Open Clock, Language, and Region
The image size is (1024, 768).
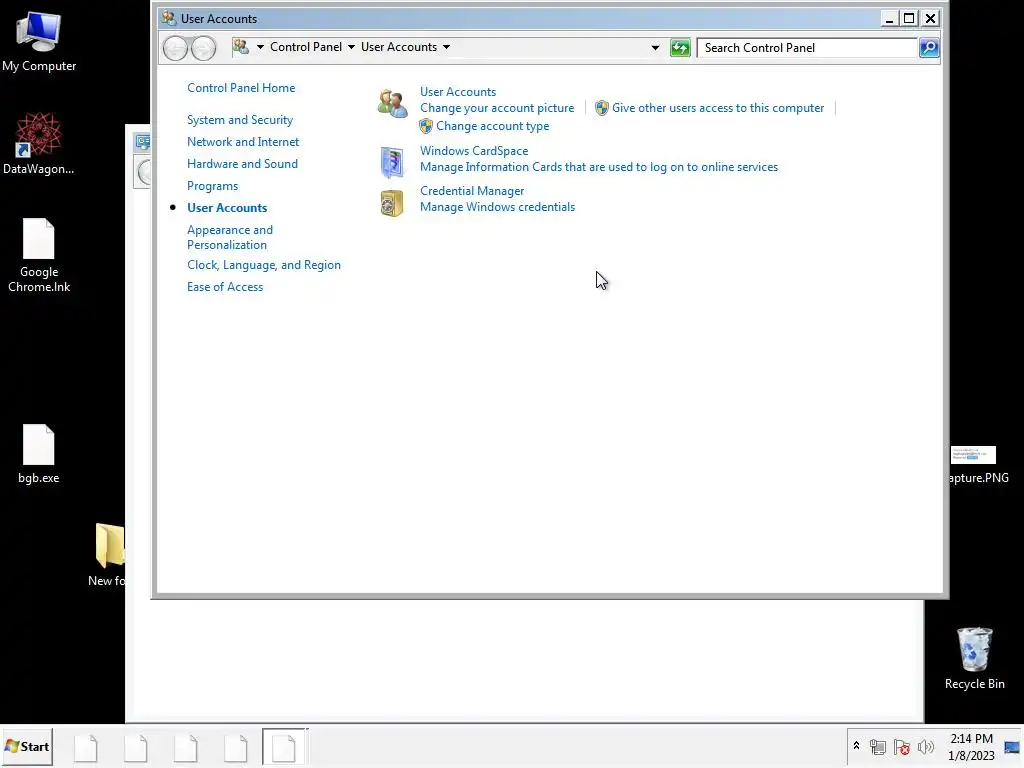tap(264, 265)
